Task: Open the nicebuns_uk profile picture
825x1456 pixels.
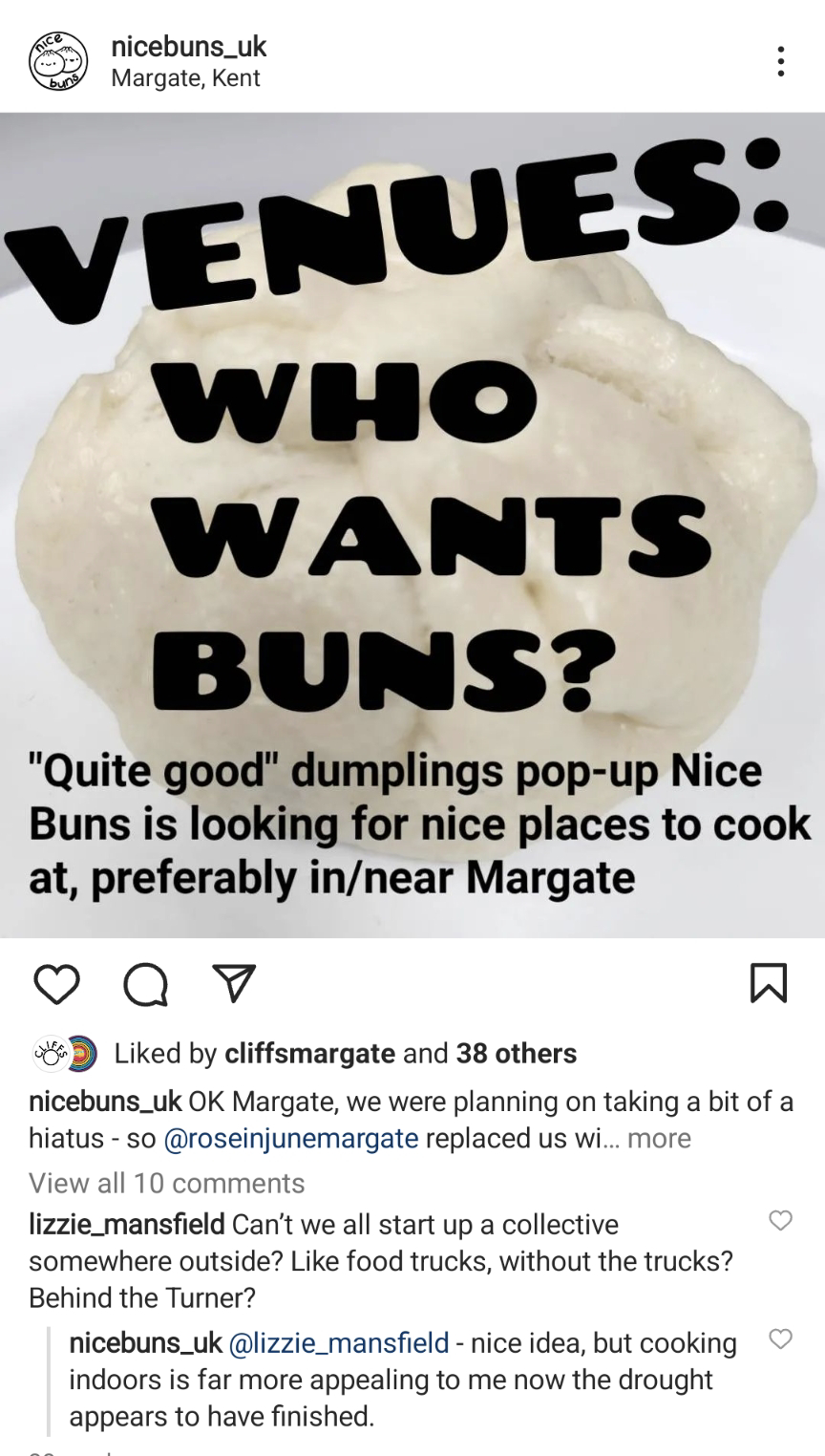Action: coord(58,60)
